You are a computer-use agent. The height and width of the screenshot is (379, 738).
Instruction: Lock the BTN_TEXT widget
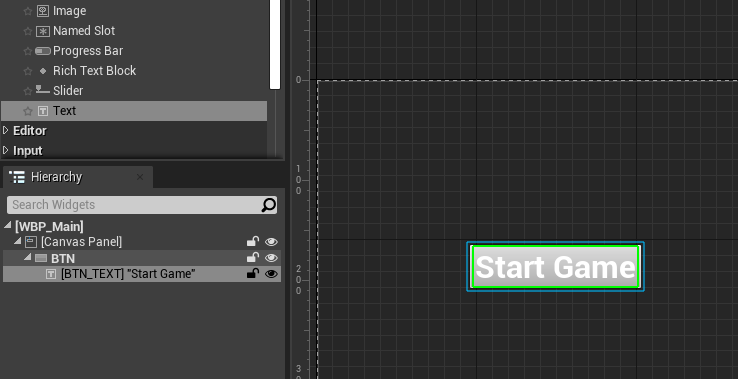(x=253, y=274)
